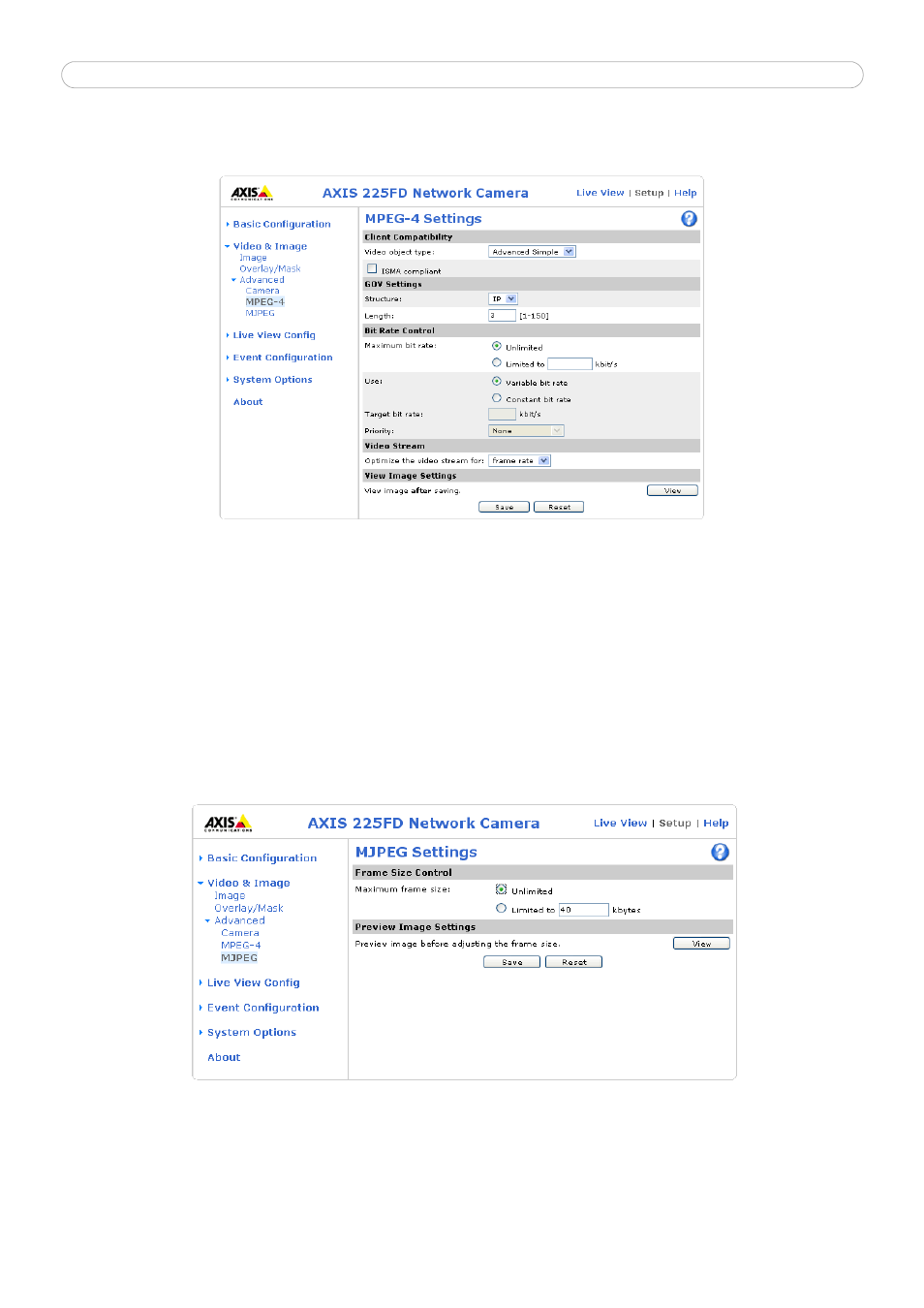Open Camera in the MJPEG page sidebar

pyautogui.click(x=240, y=934)
